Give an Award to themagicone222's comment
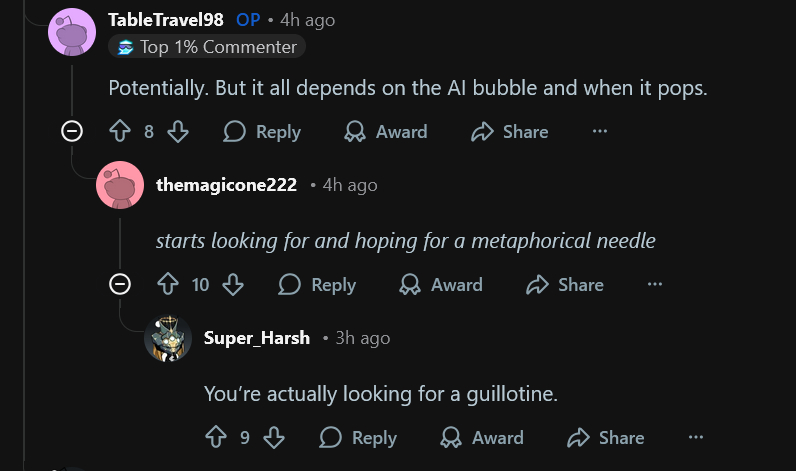Viewport: 796px width, 471px height. point(441,285)
